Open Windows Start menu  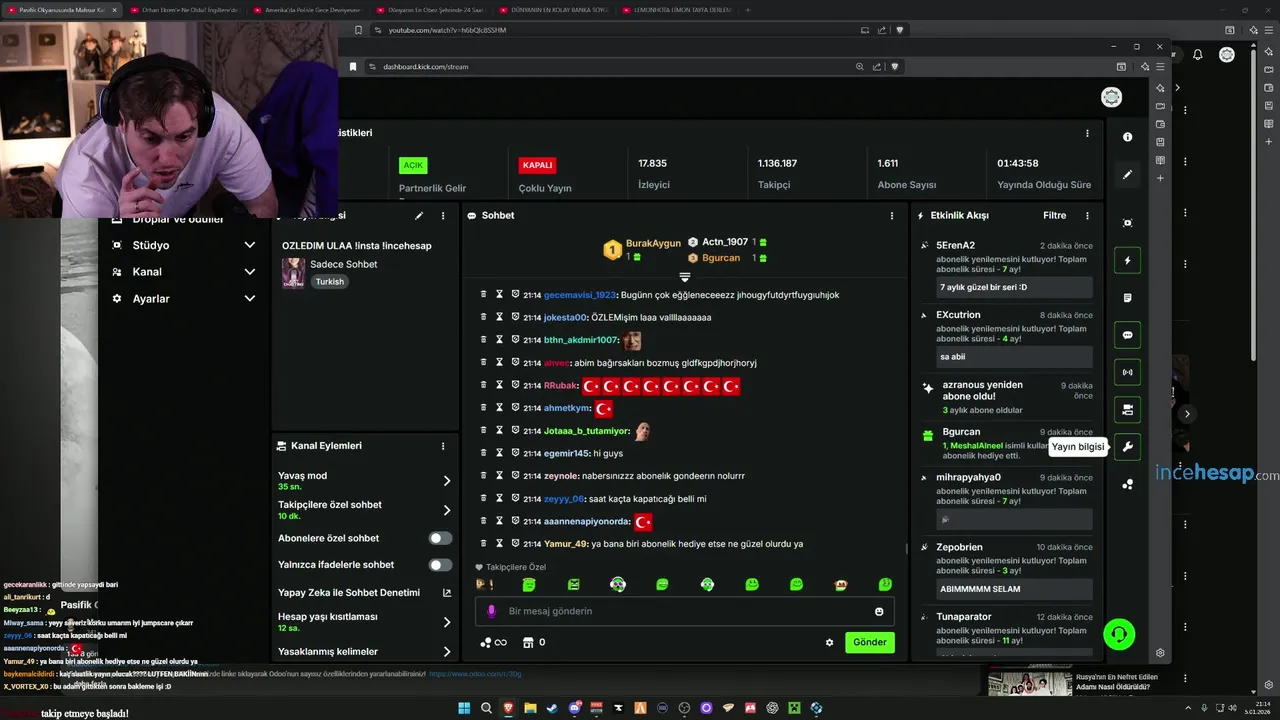[464, 708]
